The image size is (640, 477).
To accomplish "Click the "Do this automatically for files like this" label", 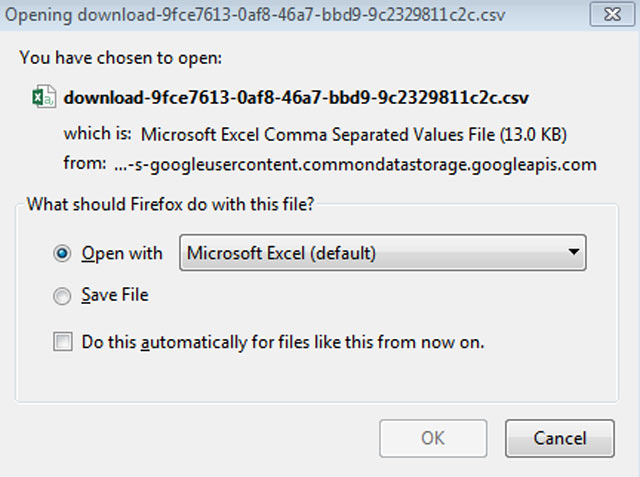I will (x=283, y=342).
